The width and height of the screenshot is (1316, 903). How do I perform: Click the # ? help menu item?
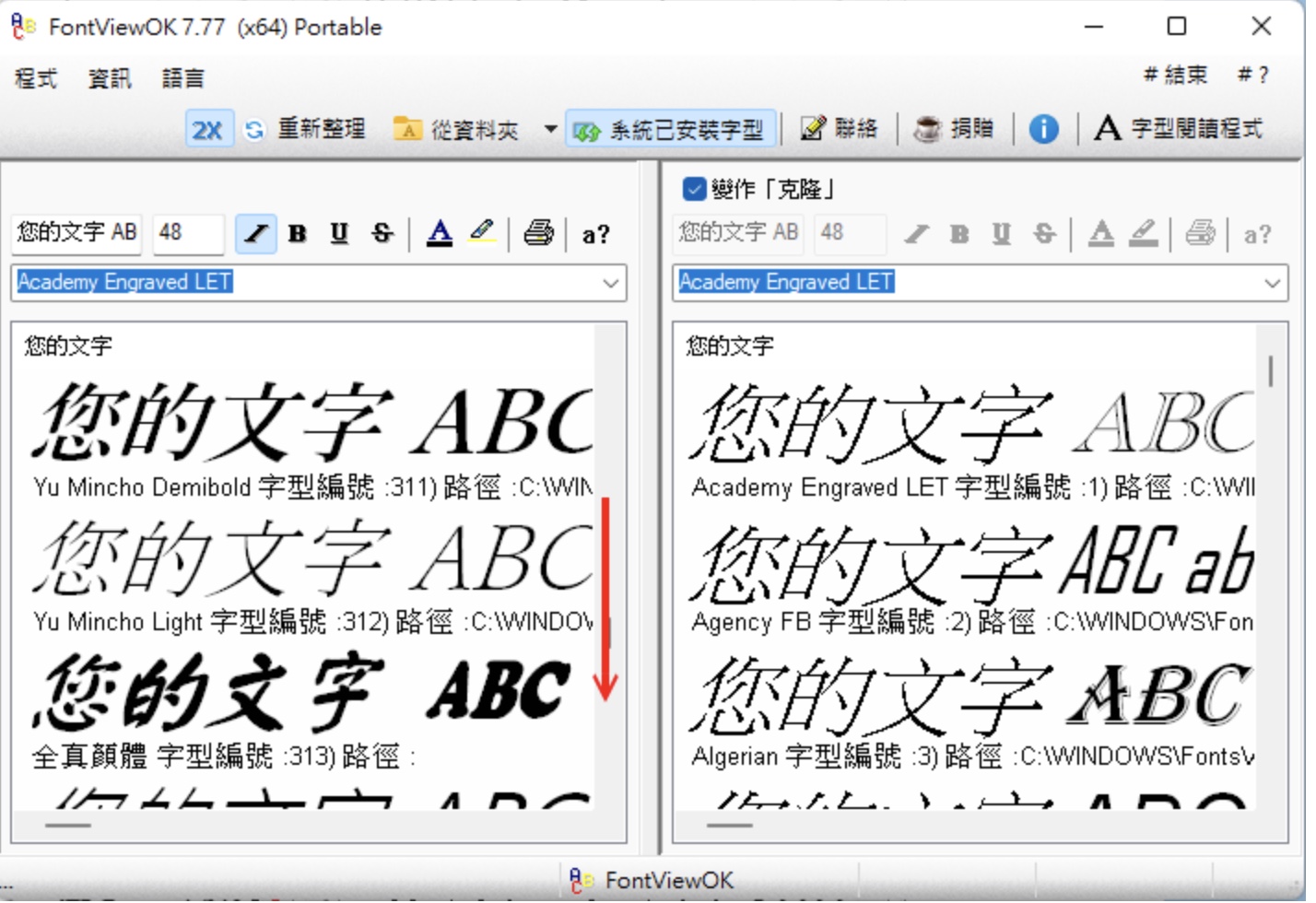point(1253,75)
